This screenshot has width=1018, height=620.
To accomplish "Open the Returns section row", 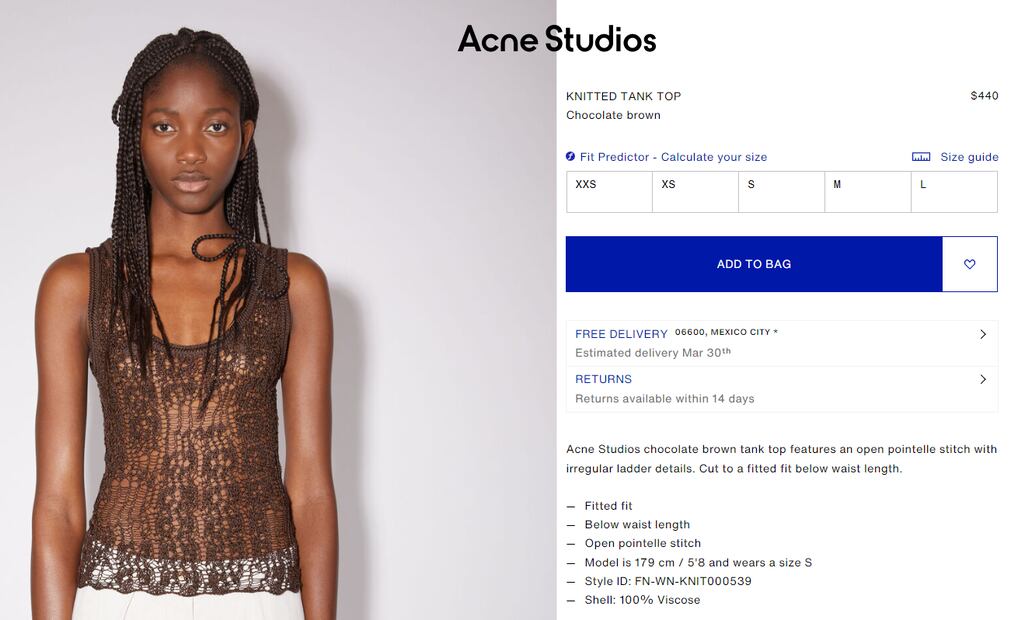I will pyautogui.click(x=782, y=389).
